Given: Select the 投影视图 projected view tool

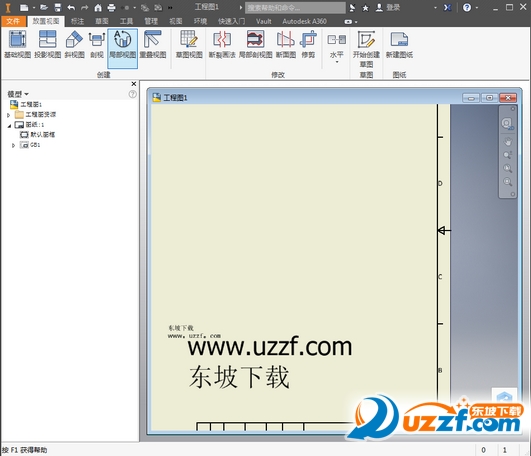Looking at the screenshot, I should click(x=47, y=44).
